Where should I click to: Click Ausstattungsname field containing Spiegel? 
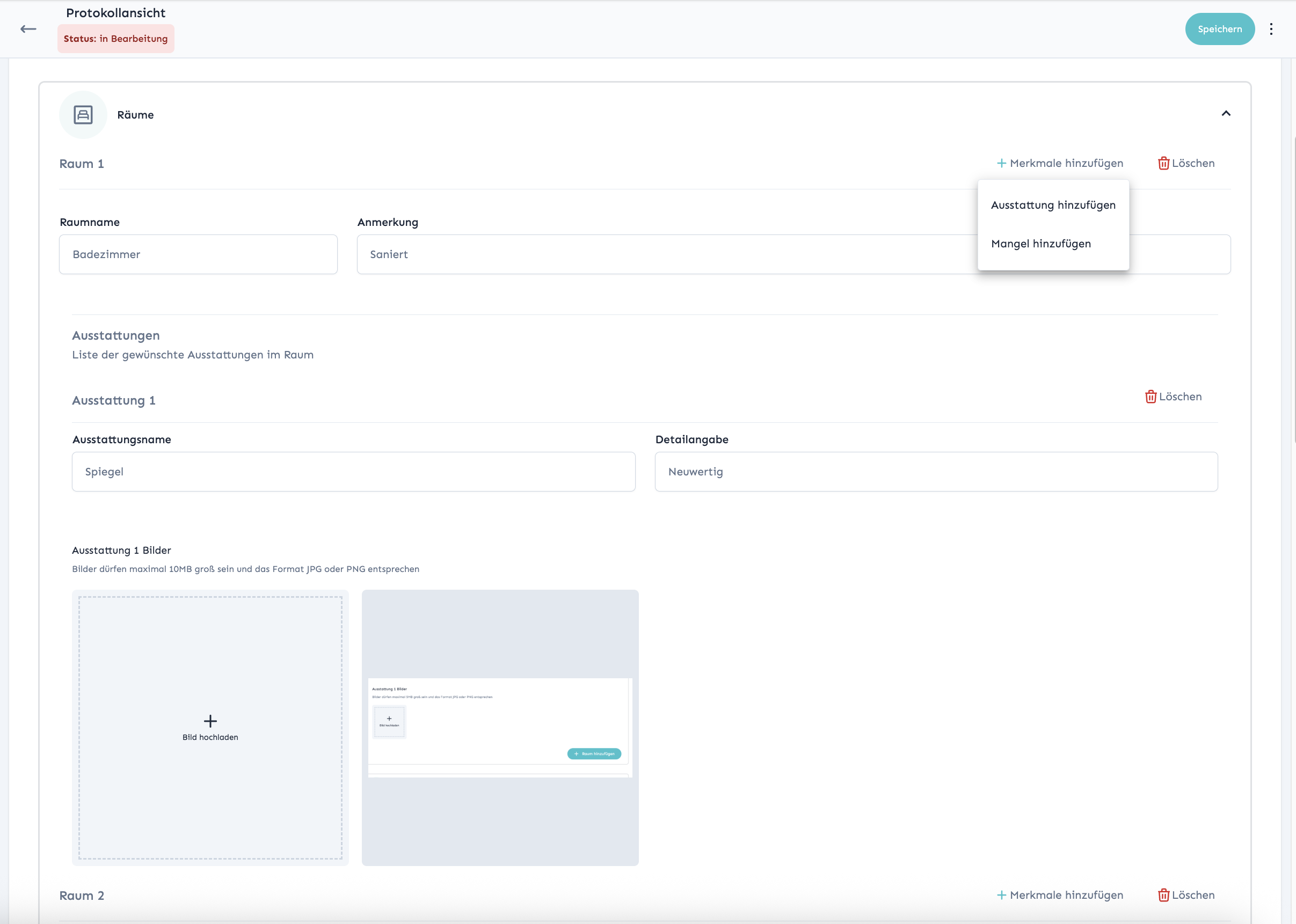[x=353, y=472]
